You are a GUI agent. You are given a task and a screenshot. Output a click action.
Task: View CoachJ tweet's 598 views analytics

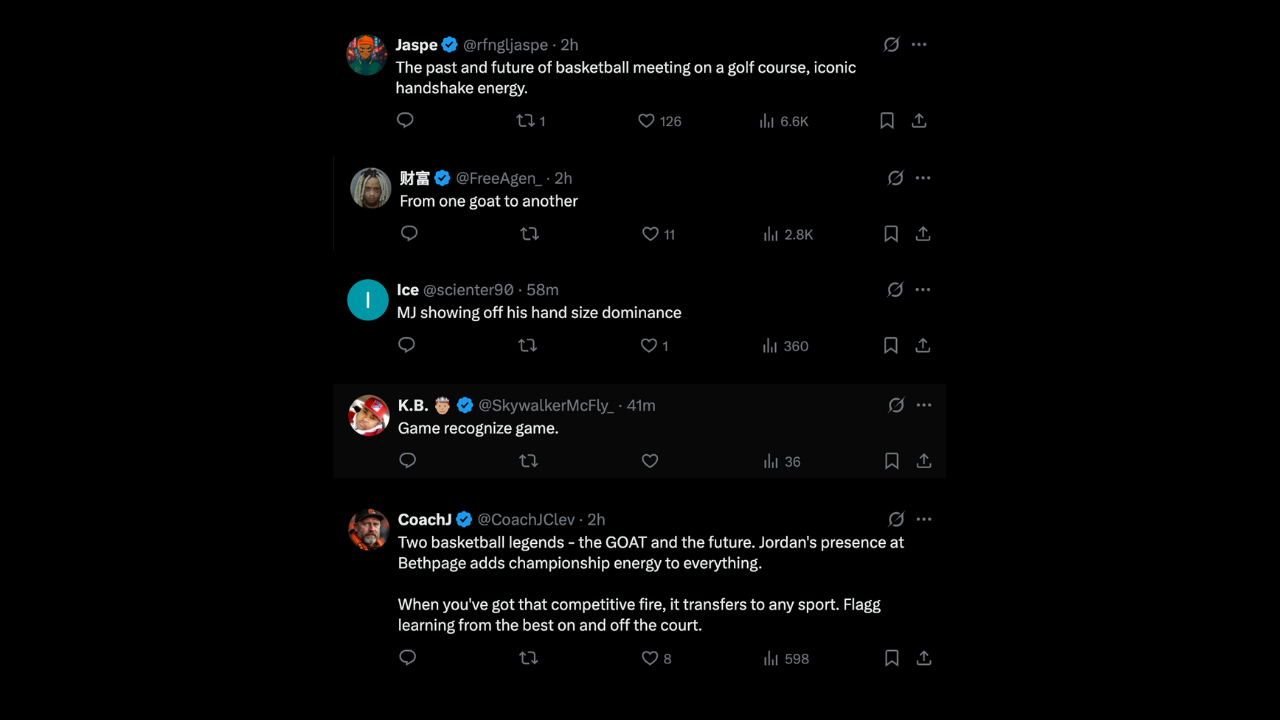(x=786, y=658)
